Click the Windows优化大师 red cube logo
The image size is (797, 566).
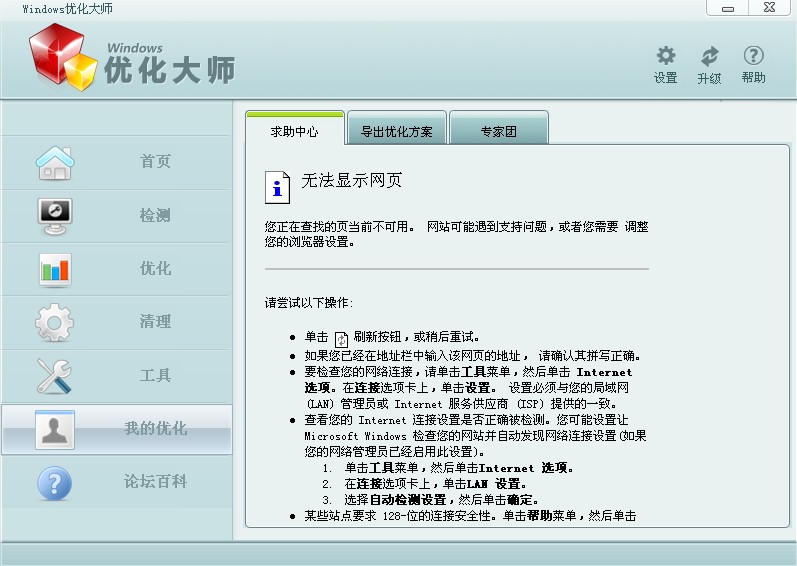click(63, 57)
